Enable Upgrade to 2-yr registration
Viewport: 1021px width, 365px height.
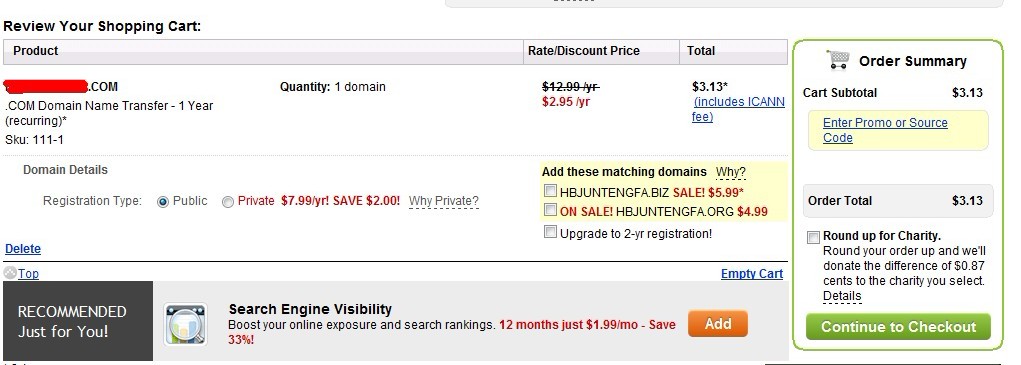point(551,232)
